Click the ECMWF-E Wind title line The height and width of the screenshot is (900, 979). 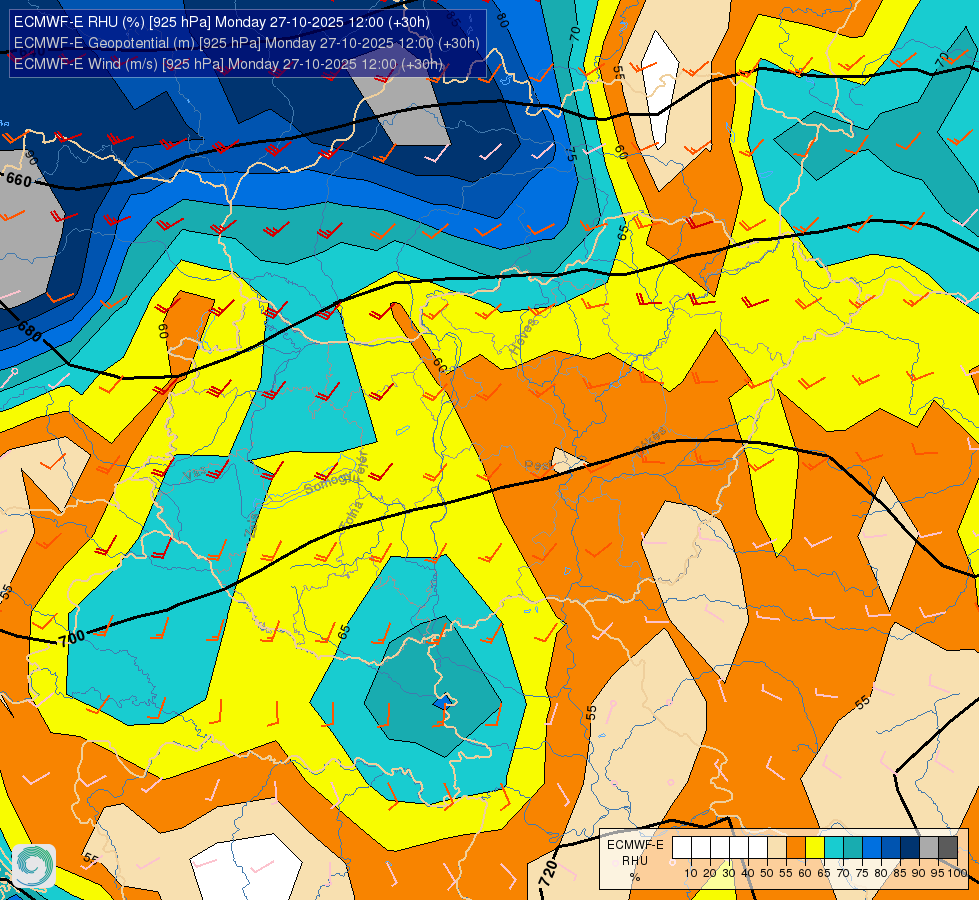pyautogui.click(x=229, y=64)
